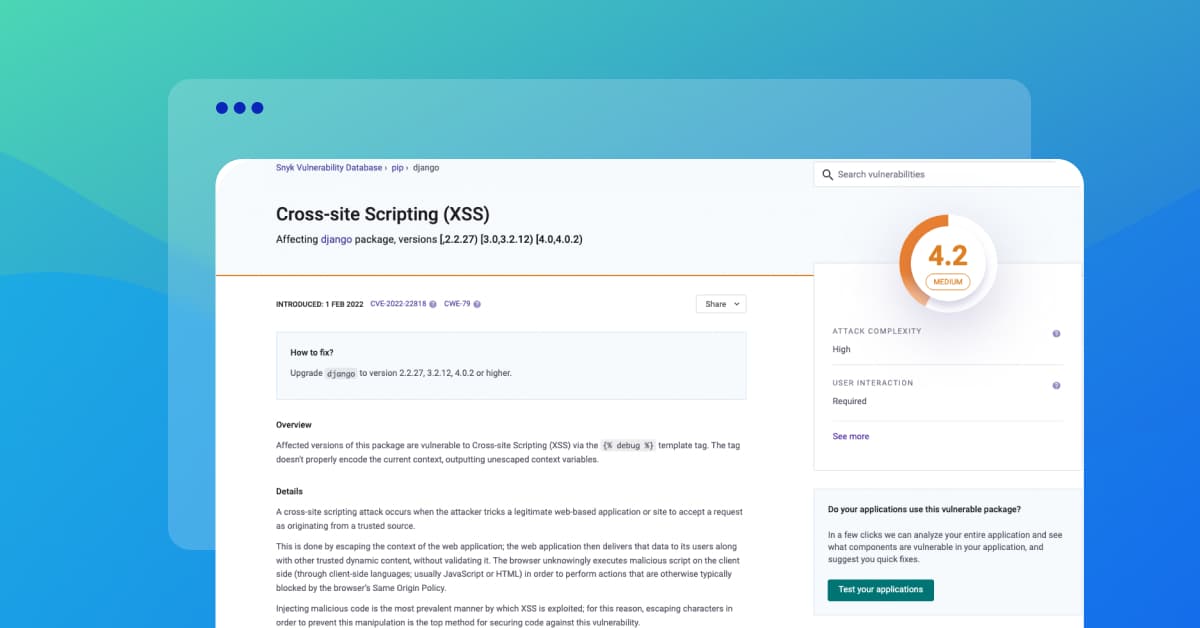The height and width of the screenshot is (628, 1200).
Task: Click the django package link under the title
Action: (x=336, y=239)
